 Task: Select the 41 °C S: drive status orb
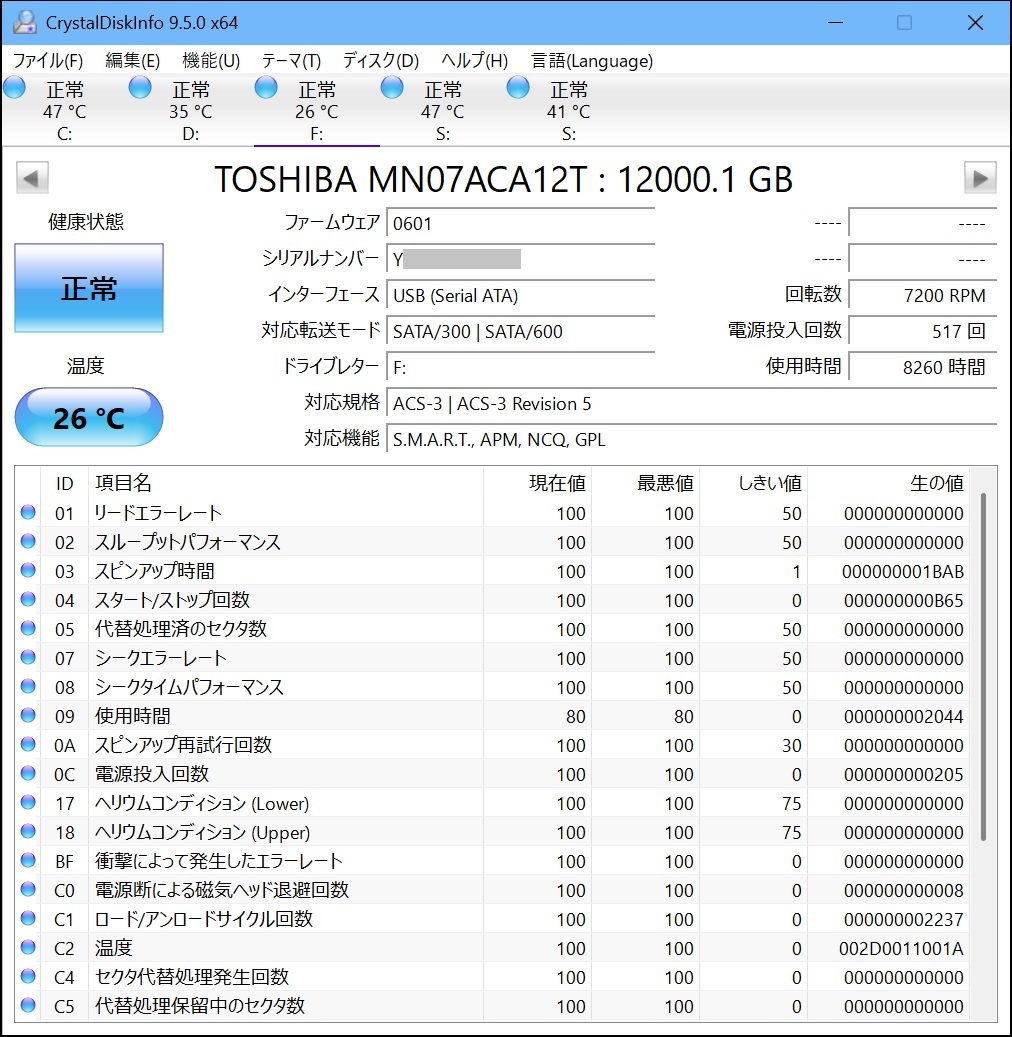click(518, 87)
